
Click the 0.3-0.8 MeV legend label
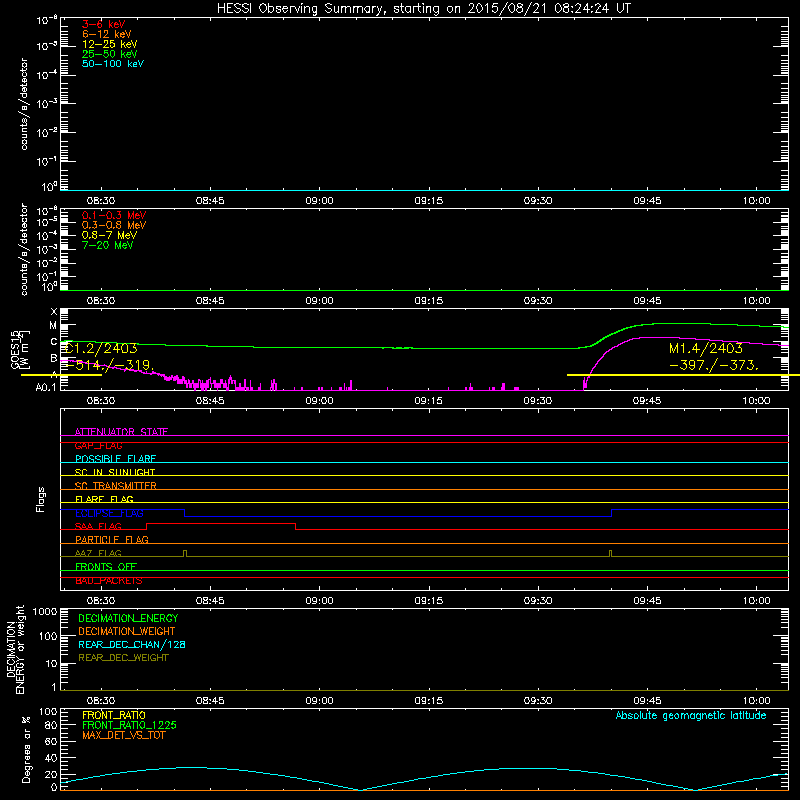pos(114,225)
